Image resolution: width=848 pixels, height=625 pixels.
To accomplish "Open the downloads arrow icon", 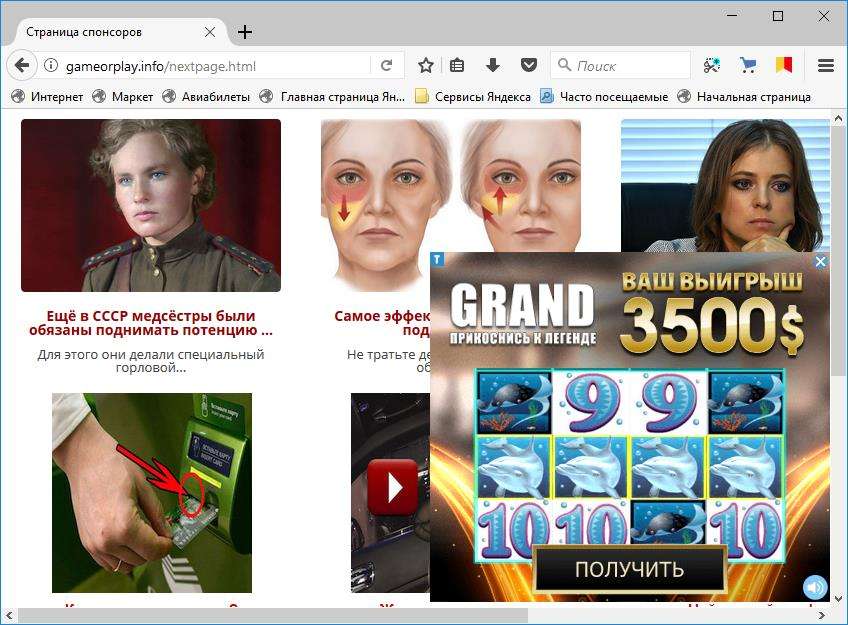I will coord(493,65).
